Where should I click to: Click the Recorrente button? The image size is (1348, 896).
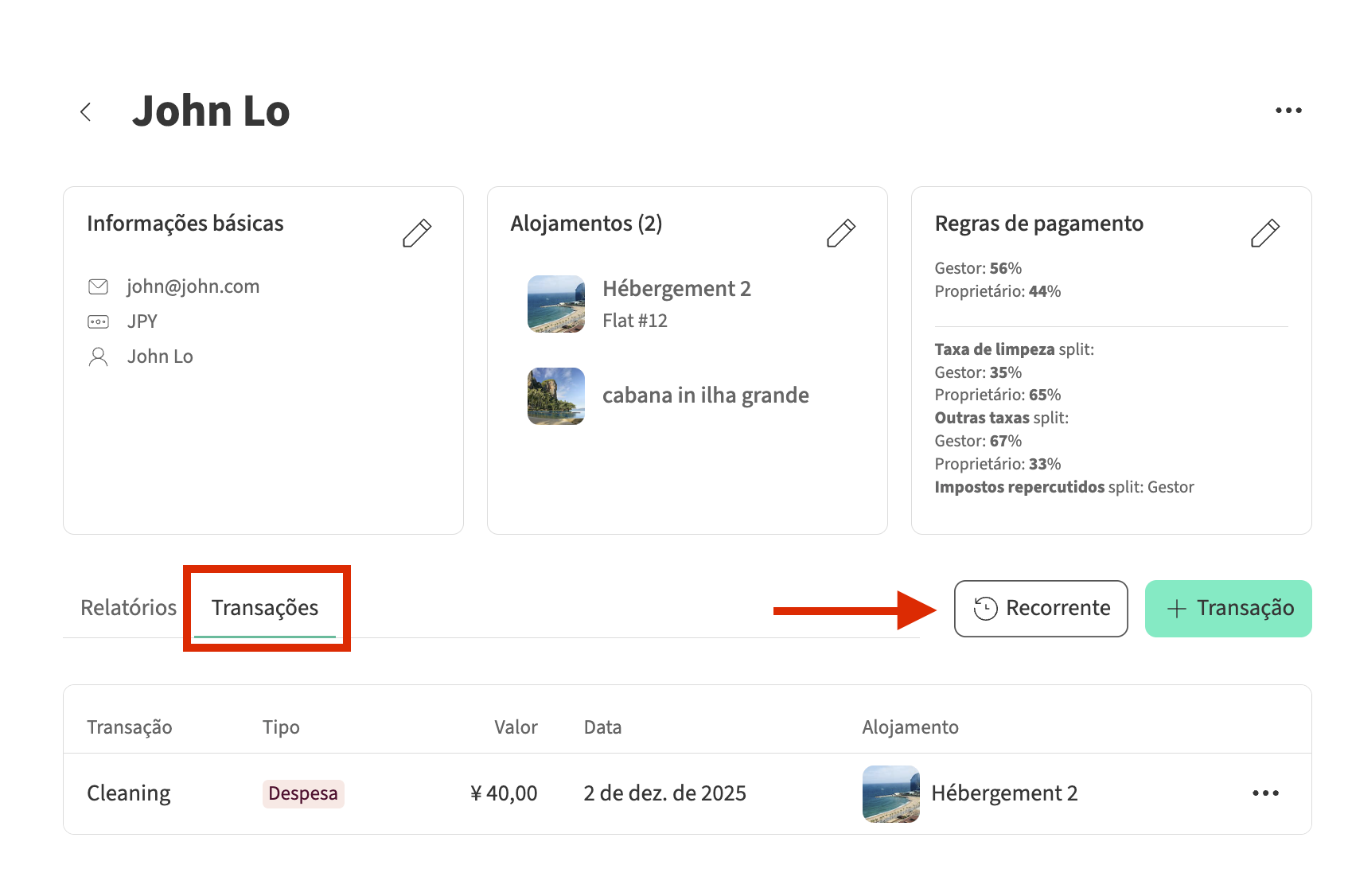(x=1040, y=609)
